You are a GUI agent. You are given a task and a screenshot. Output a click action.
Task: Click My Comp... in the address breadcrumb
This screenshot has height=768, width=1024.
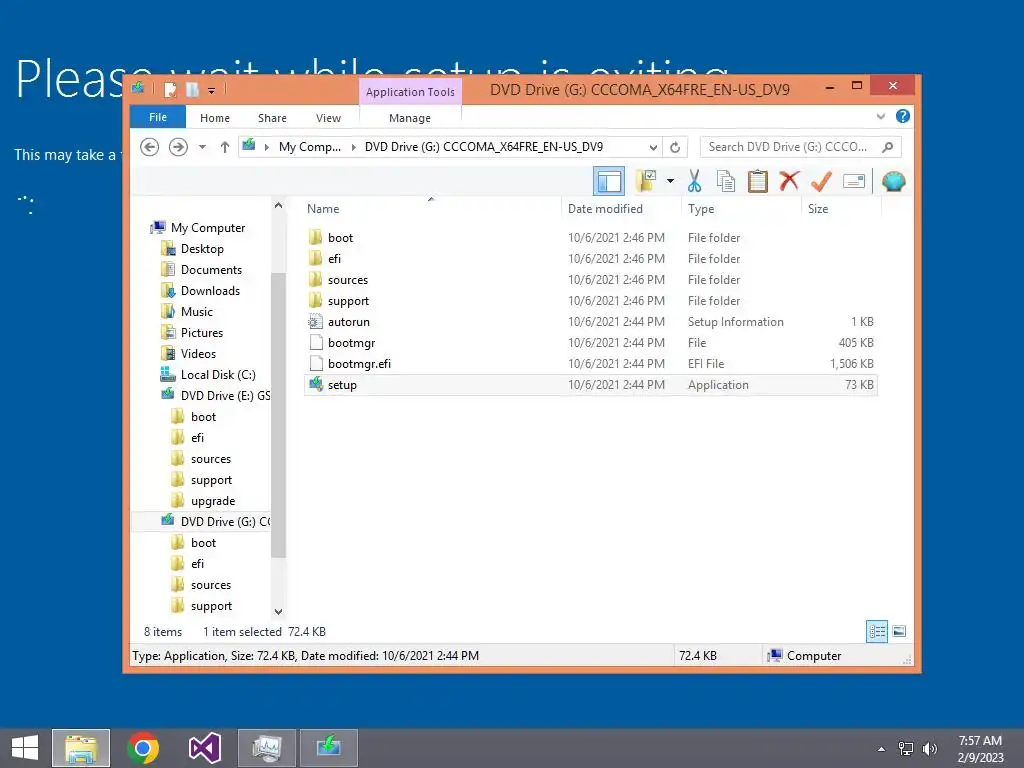tap(310, 147)
